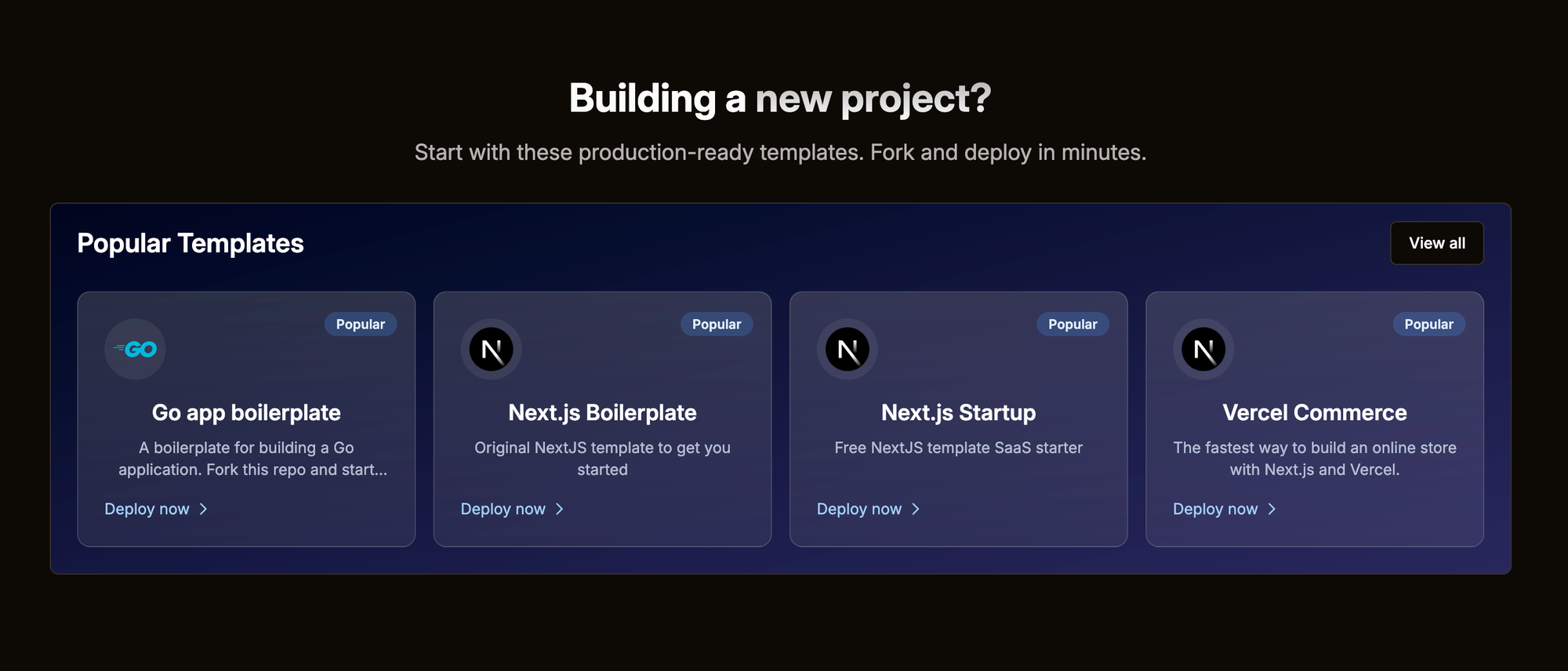
Task: Select the Popular badge on Next.js Boilerplate
Action: click(717, 325)
